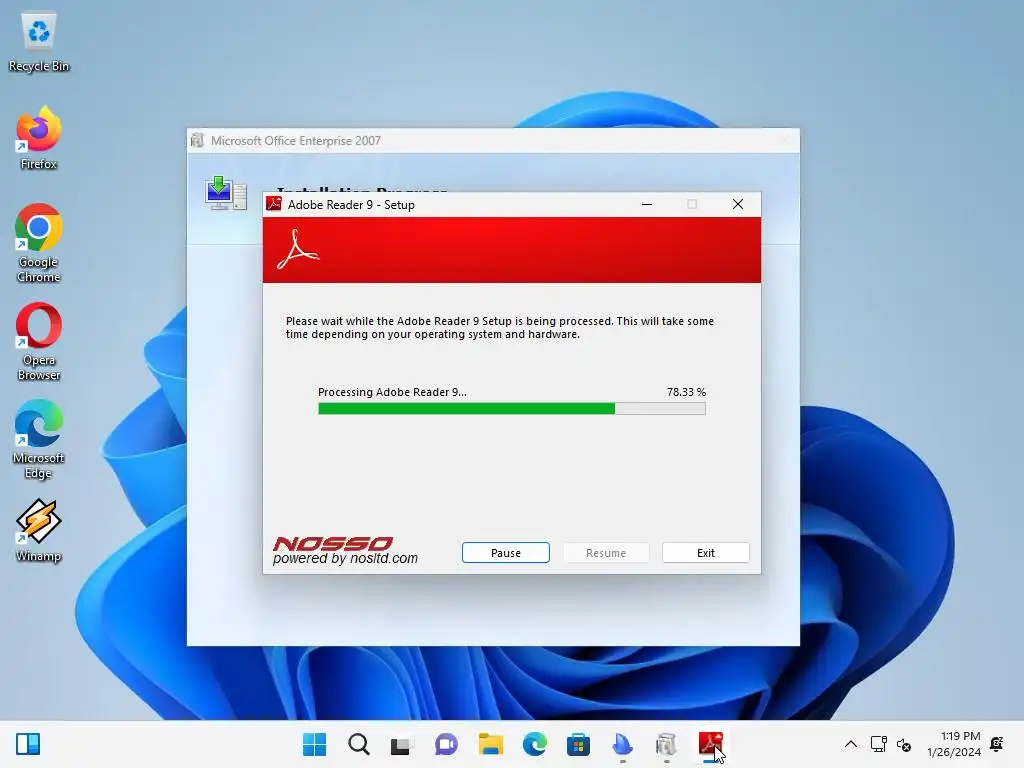Screen dimensions: 1024x768
Task: Select the Firefox desktop shortcut
Action: point(39,138)
